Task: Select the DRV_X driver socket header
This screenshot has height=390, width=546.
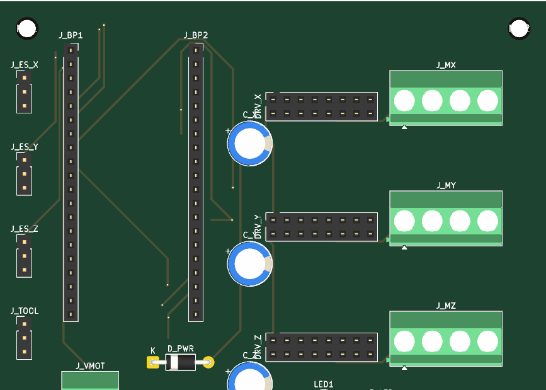Action: [x=321, y=107]
